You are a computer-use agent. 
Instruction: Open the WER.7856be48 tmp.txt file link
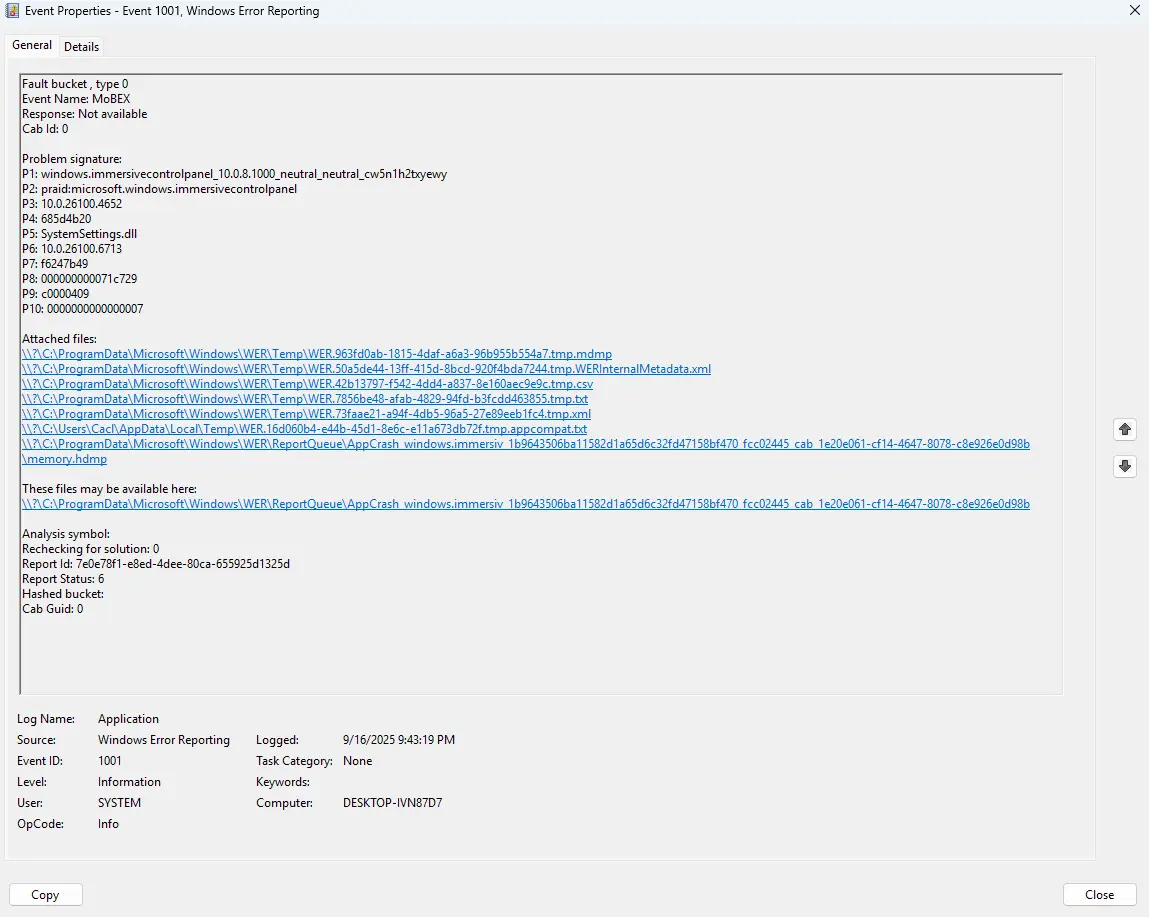tap(303, 398)
